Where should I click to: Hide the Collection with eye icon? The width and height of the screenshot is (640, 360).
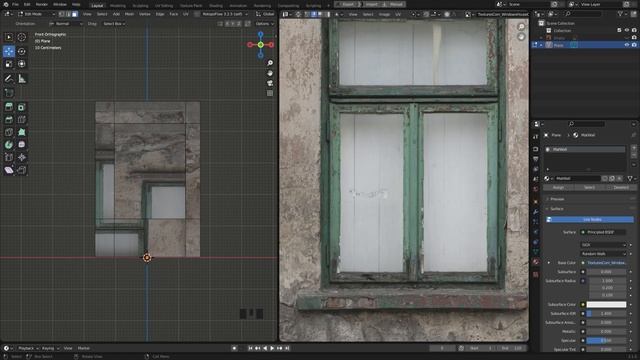[x=627, y=31]
